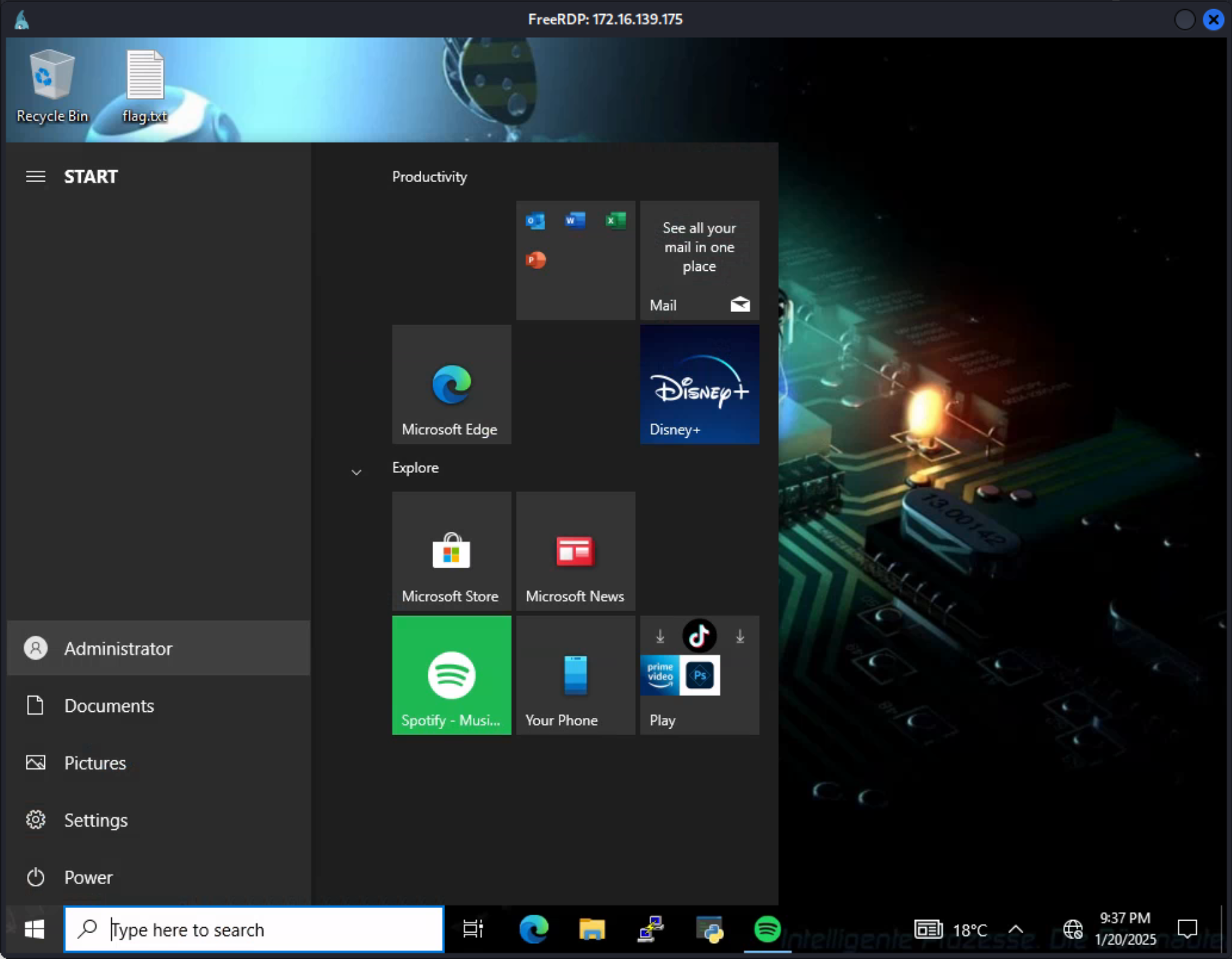
Task: Launch Edge from the taskbar
Action: pyautogui.click(x=534, y=930)
